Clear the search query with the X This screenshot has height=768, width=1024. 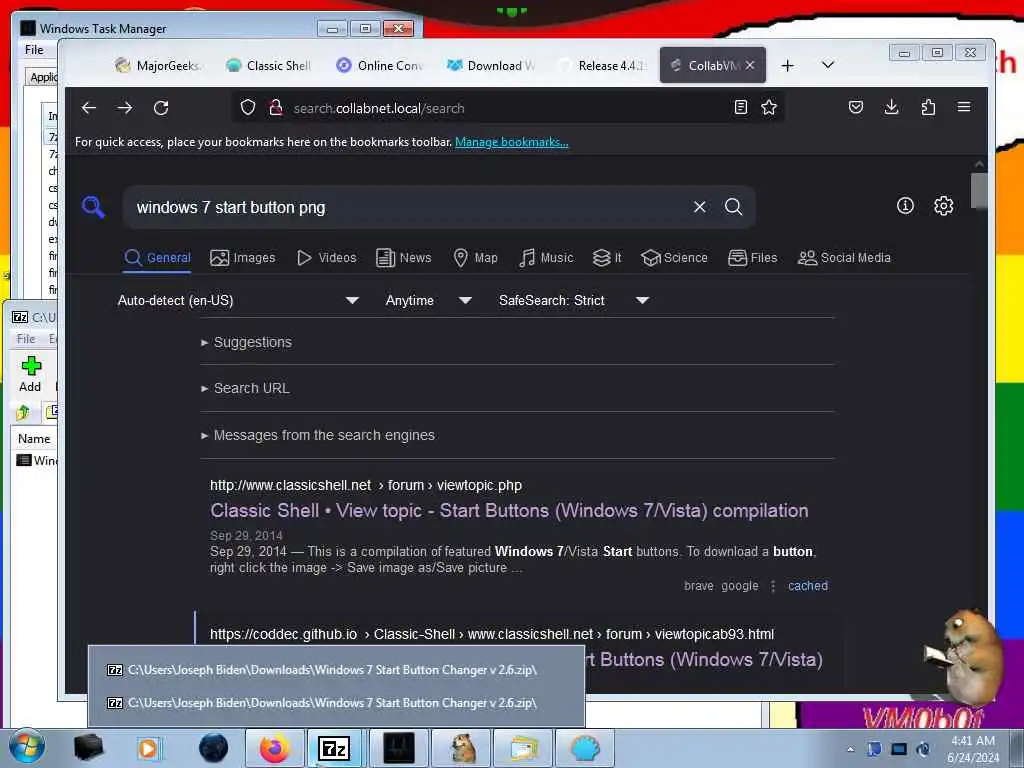[699, 207]
